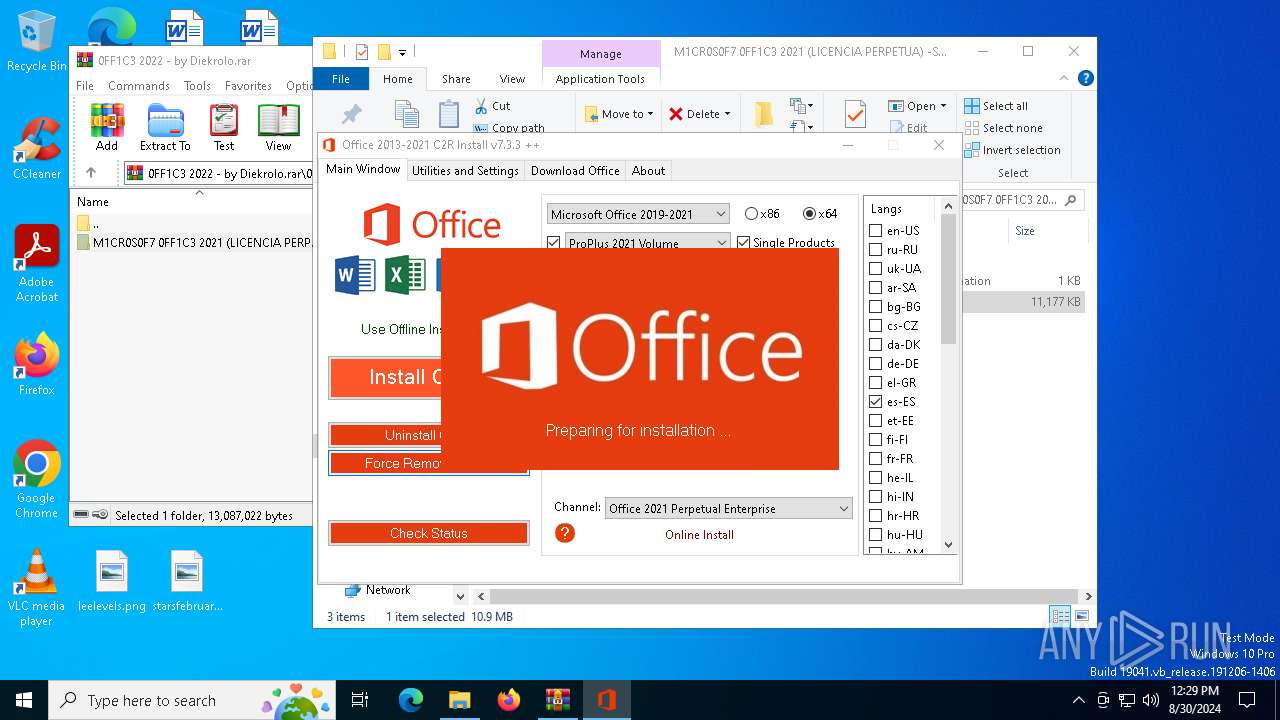Click Select all in Explorer ribbon
This screenshot has height=720, width=1280.
click(x=996, y=106)
